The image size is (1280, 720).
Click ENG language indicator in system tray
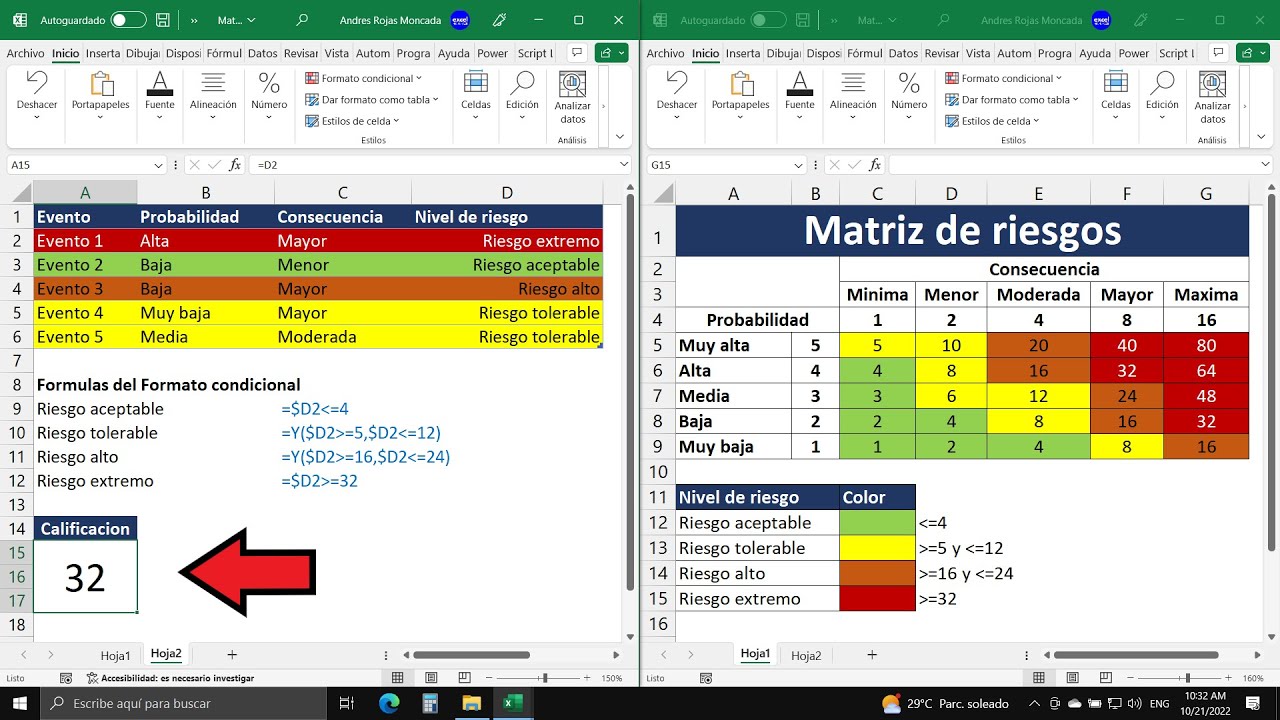point(1159,704)
